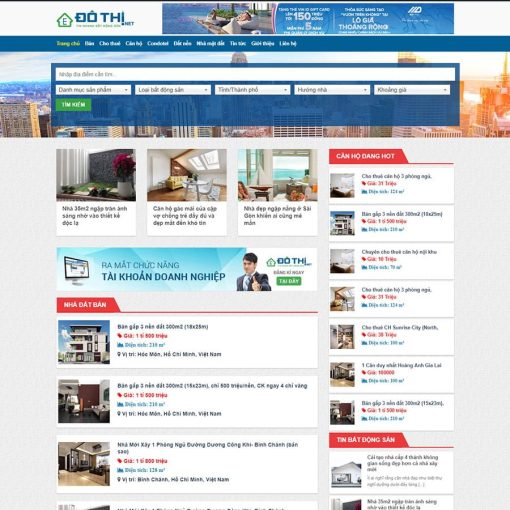Open the NHÀ ĐẤT BÁN section header
This screenshot has height=510, width=510.
point(85,305)
